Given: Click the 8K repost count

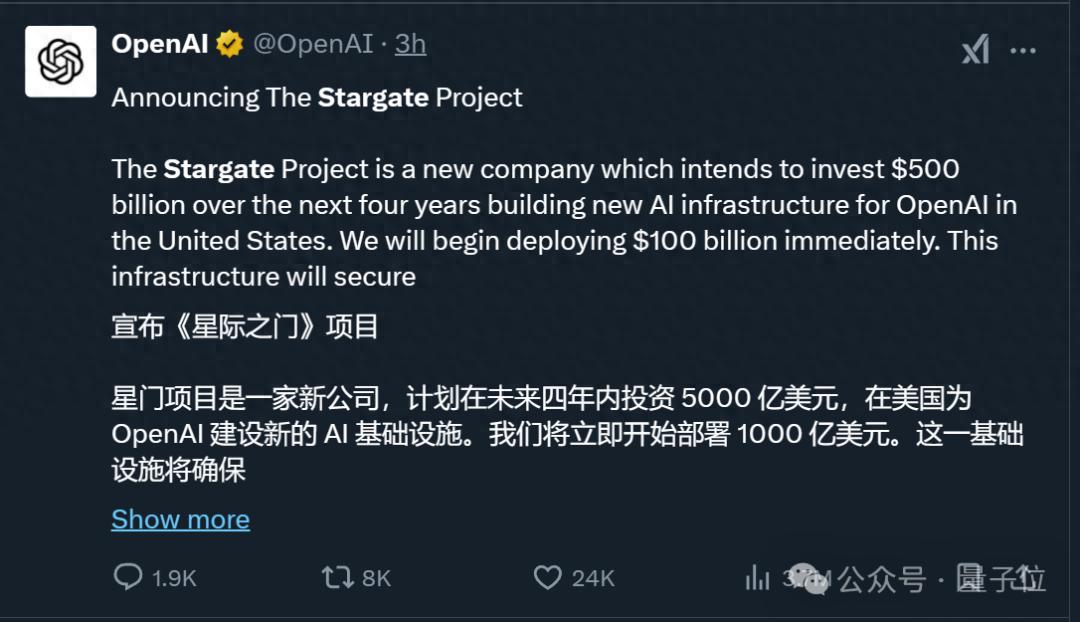Looking at the screenshot, I should tap(375, 578).
